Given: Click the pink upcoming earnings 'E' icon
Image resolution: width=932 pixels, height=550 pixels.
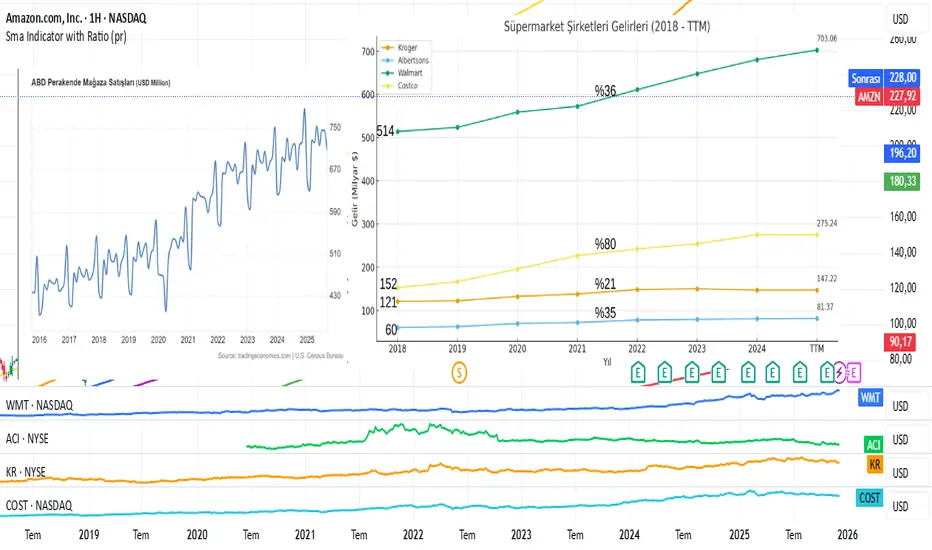Looking at the screenshot, I should [x=854, y=373].
